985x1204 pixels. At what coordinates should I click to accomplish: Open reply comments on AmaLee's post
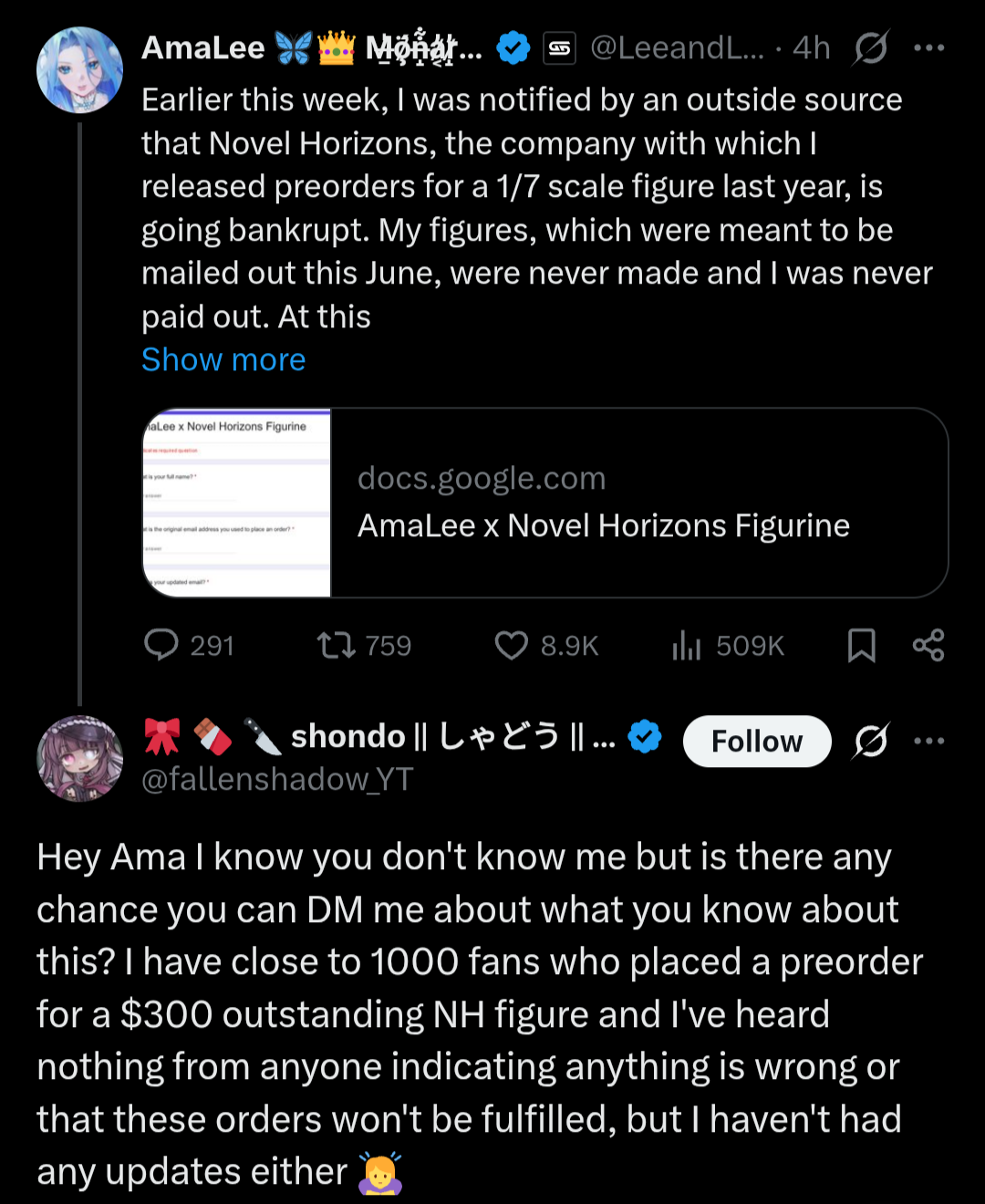tap(189, 645)
